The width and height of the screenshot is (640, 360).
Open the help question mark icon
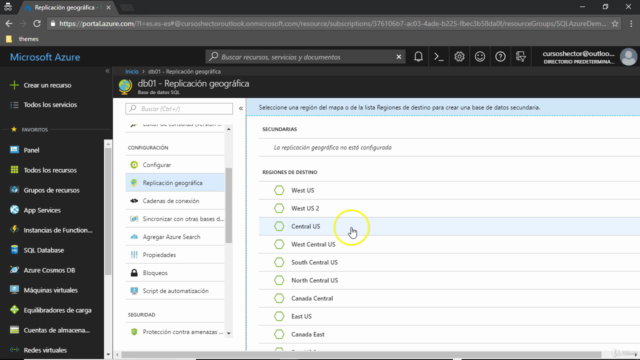[x=500, y=57]
